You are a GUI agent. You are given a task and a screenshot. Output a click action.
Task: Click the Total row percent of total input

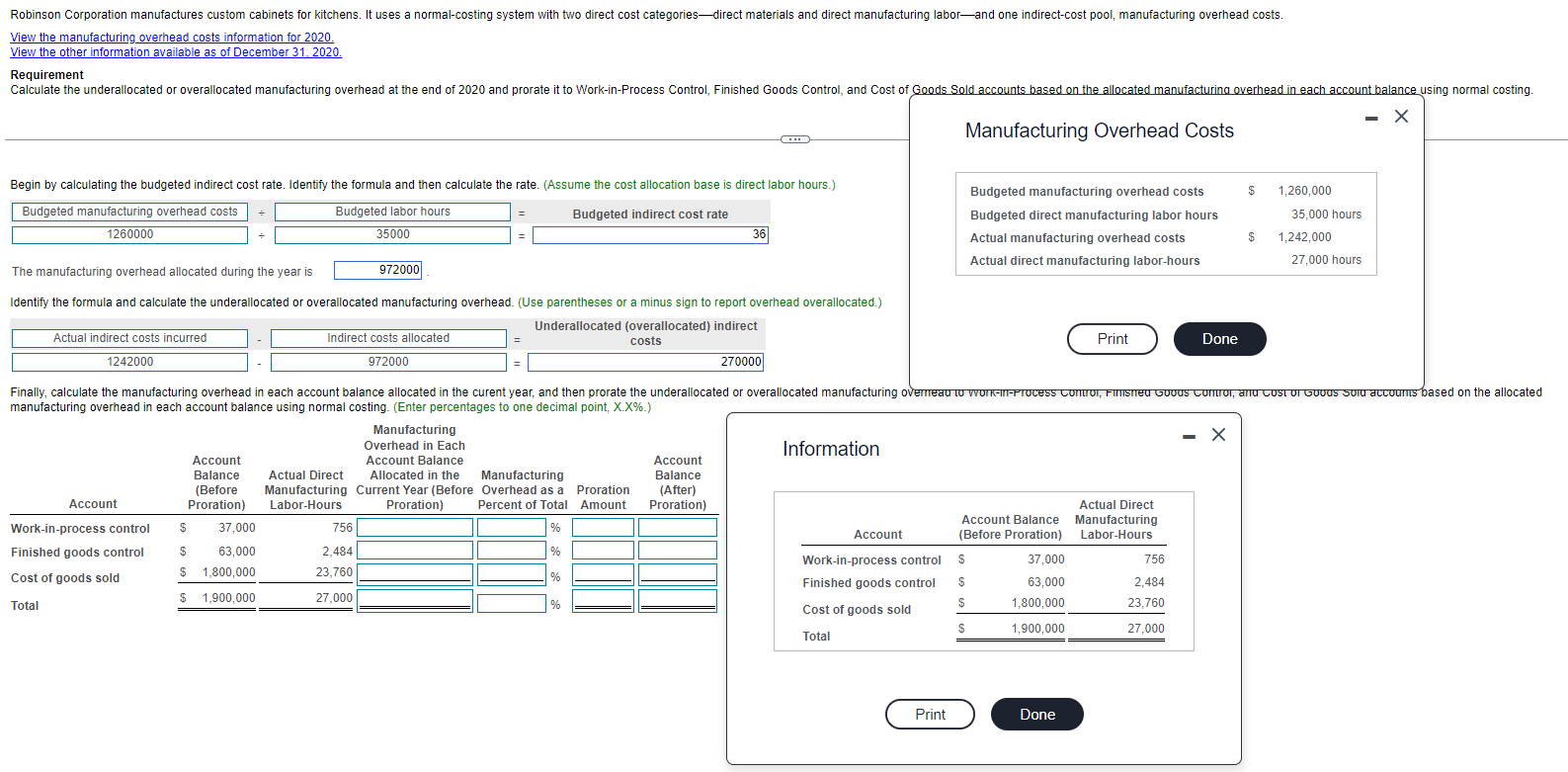(x=512, y=603)
